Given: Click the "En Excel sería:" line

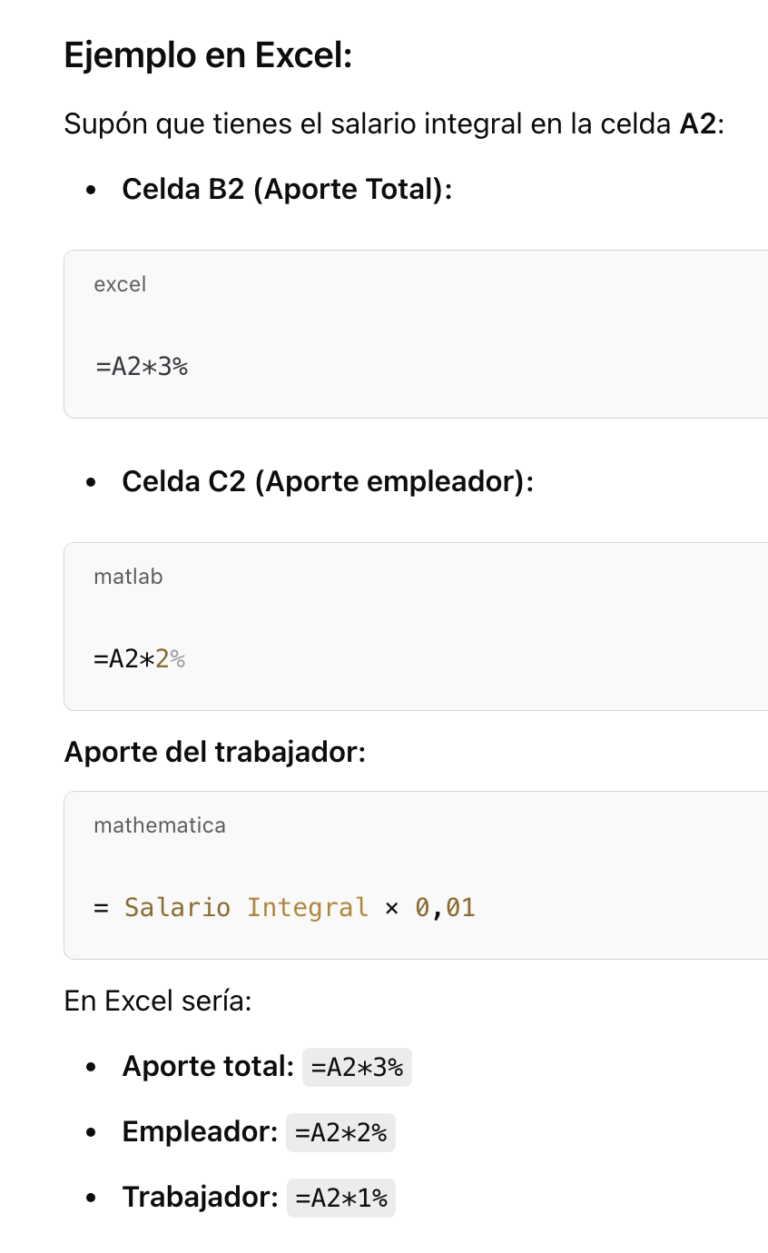Looking at the screenshot, I should pos(158,1000).
